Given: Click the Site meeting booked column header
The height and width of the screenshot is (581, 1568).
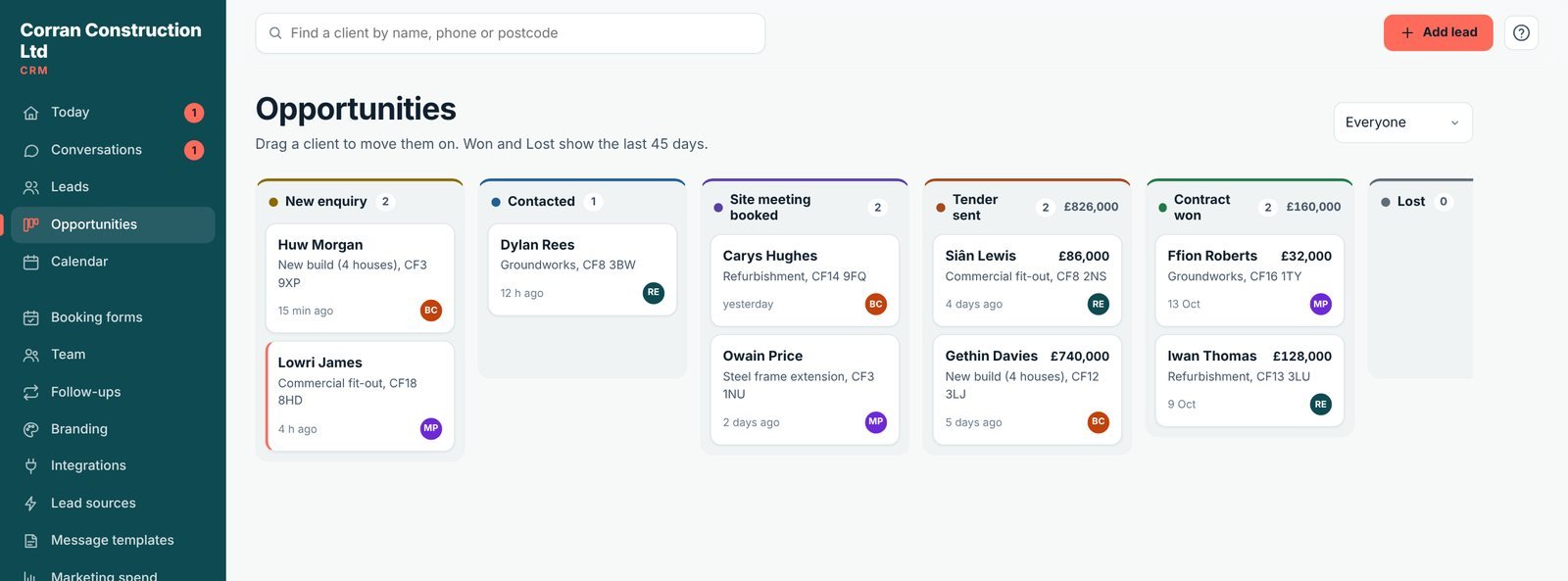Looking at the screenshot, I should click(805, 207).
